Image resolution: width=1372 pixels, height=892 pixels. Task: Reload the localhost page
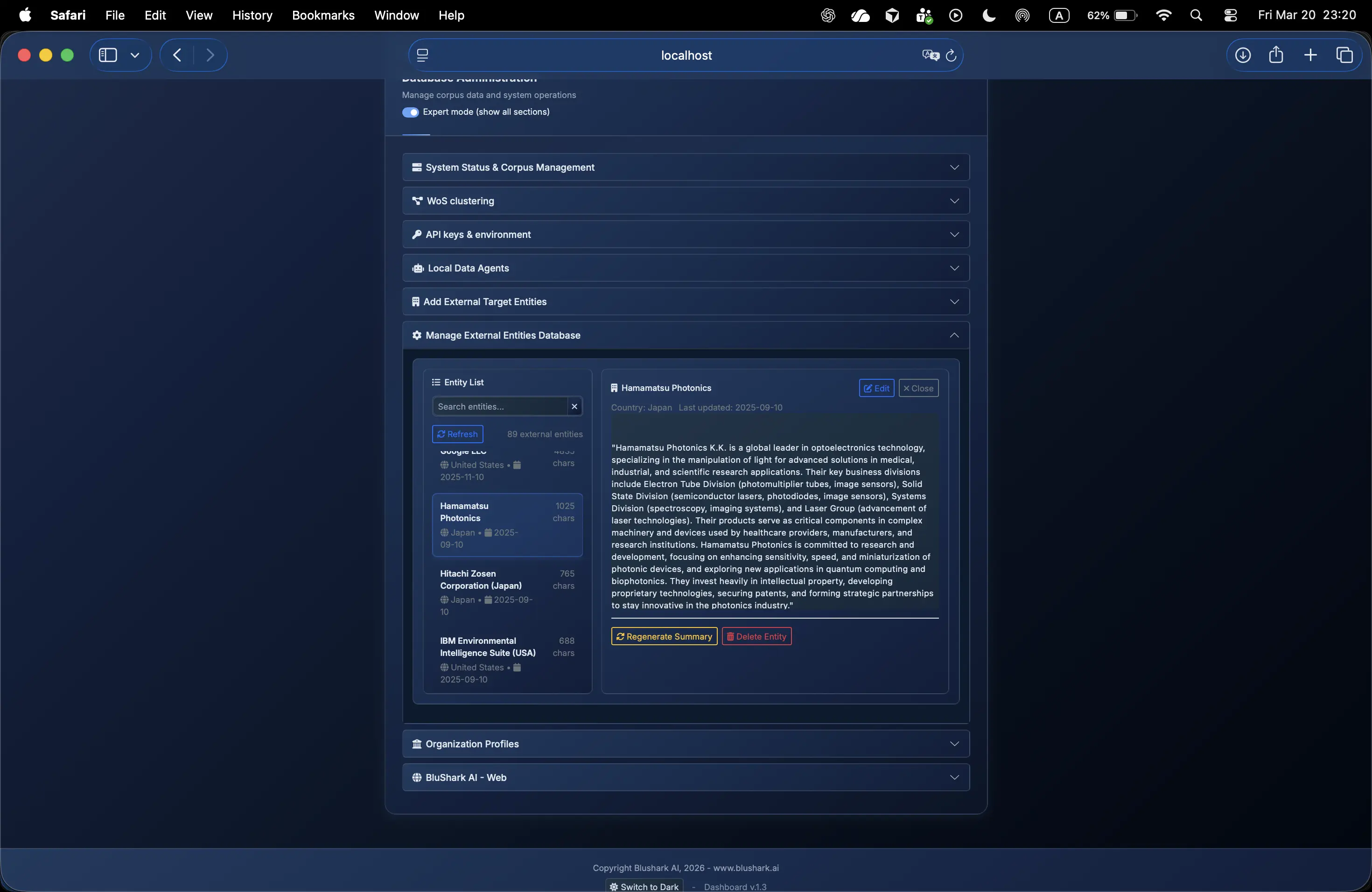pyautogui.click(x=951, y=56)
